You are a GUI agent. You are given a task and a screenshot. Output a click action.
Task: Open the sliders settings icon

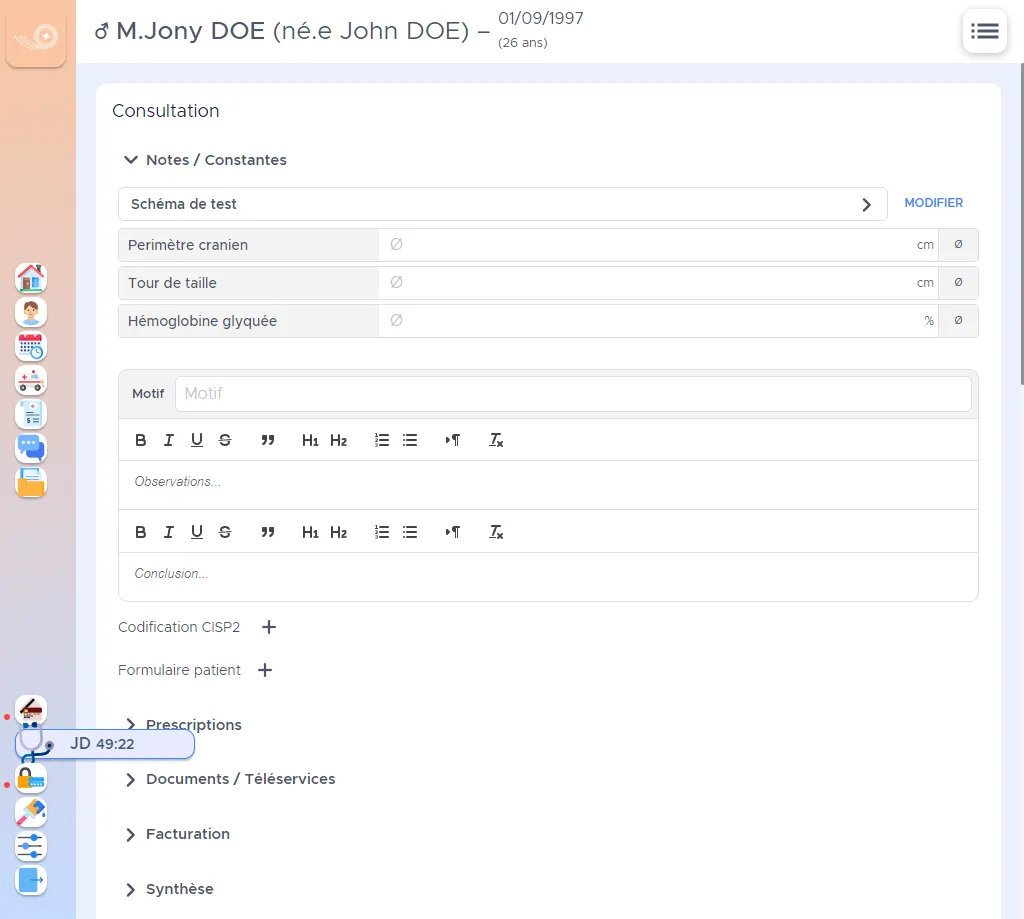(31, 846)
